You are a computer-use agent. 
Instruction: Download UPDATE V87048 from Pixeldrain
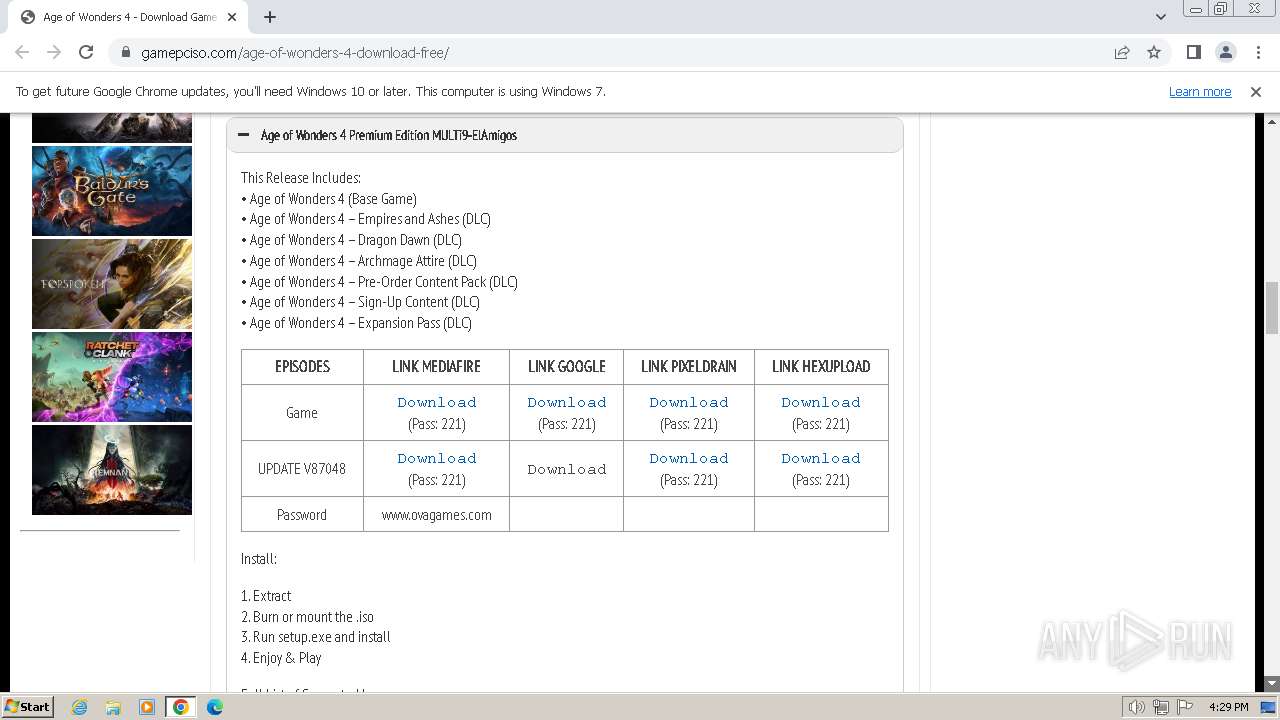click(x=689, y=458)
